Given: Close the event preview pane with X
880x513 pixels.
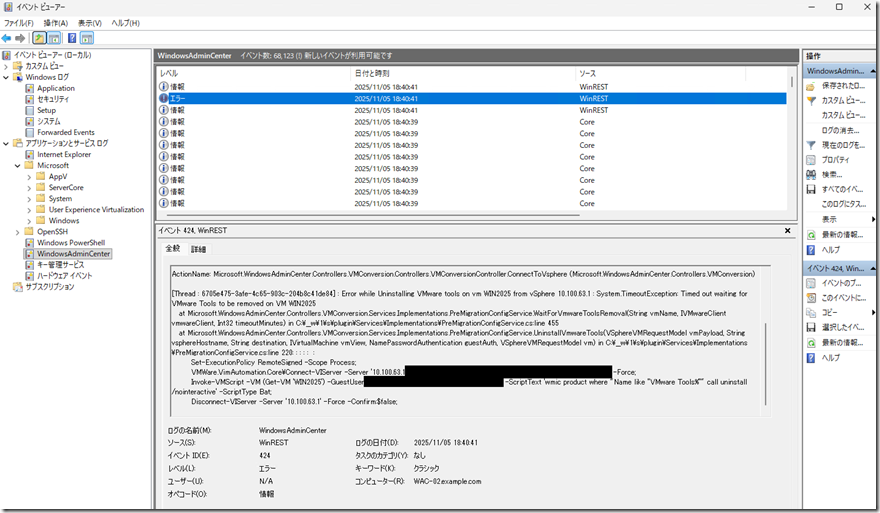Looking at the screenshot, I should click(x=788, y=230).
